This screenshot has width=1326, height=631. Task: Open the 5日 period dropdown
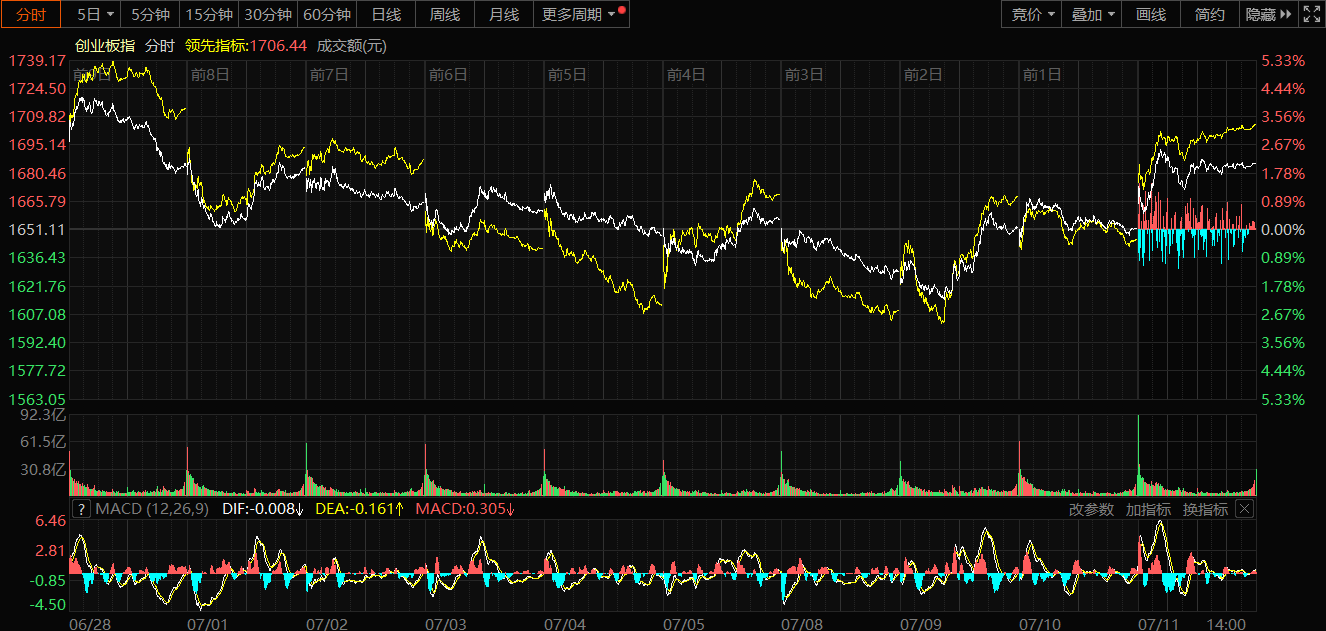[x=95, y=14]
